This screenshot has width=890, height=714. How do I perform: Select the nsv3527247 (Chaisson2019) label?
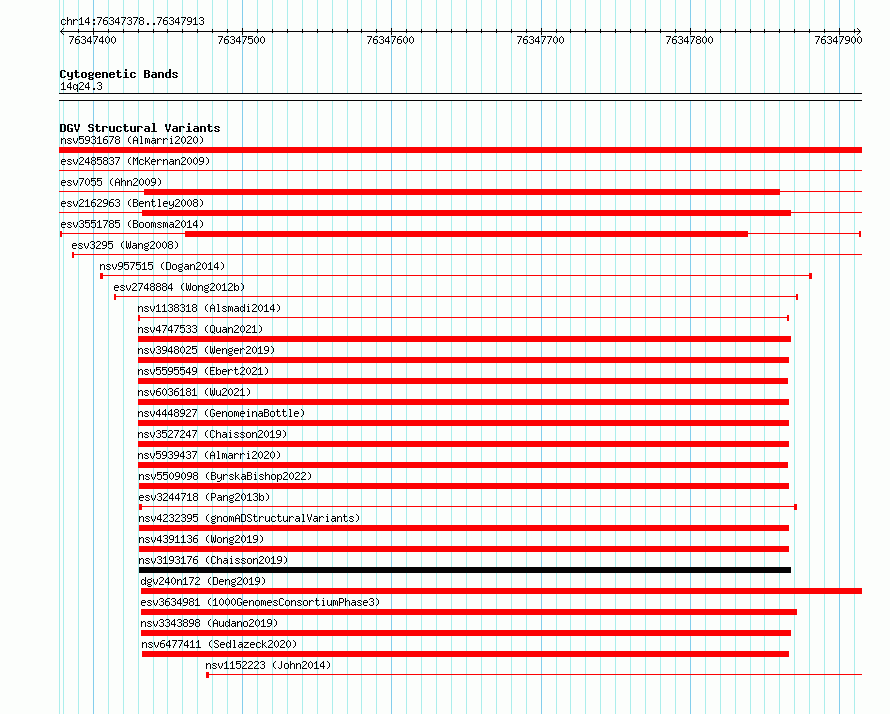coord(212,434)
